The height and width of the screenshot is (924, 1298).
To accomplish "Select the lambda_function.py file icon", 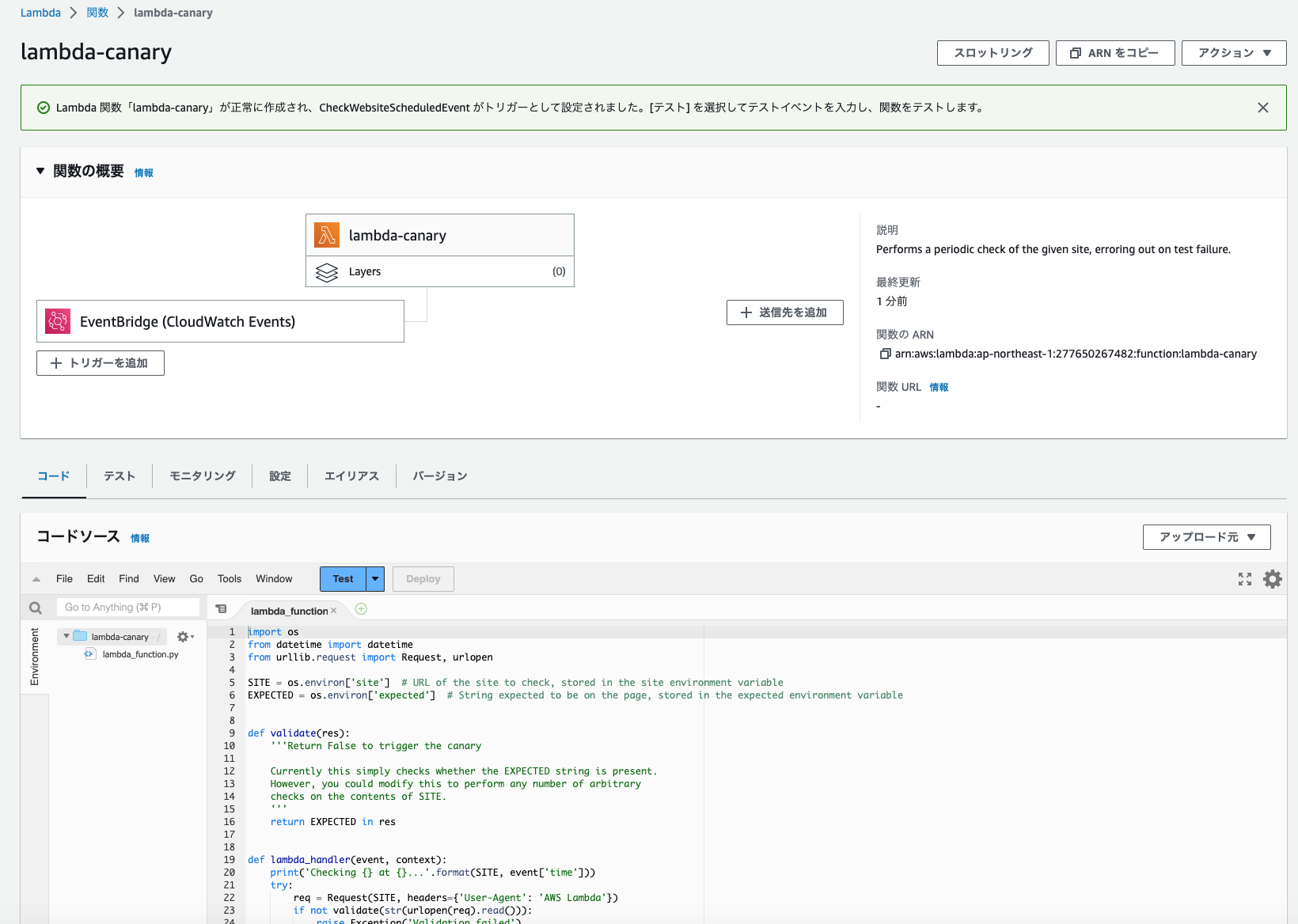I will [x=89, y=654].
